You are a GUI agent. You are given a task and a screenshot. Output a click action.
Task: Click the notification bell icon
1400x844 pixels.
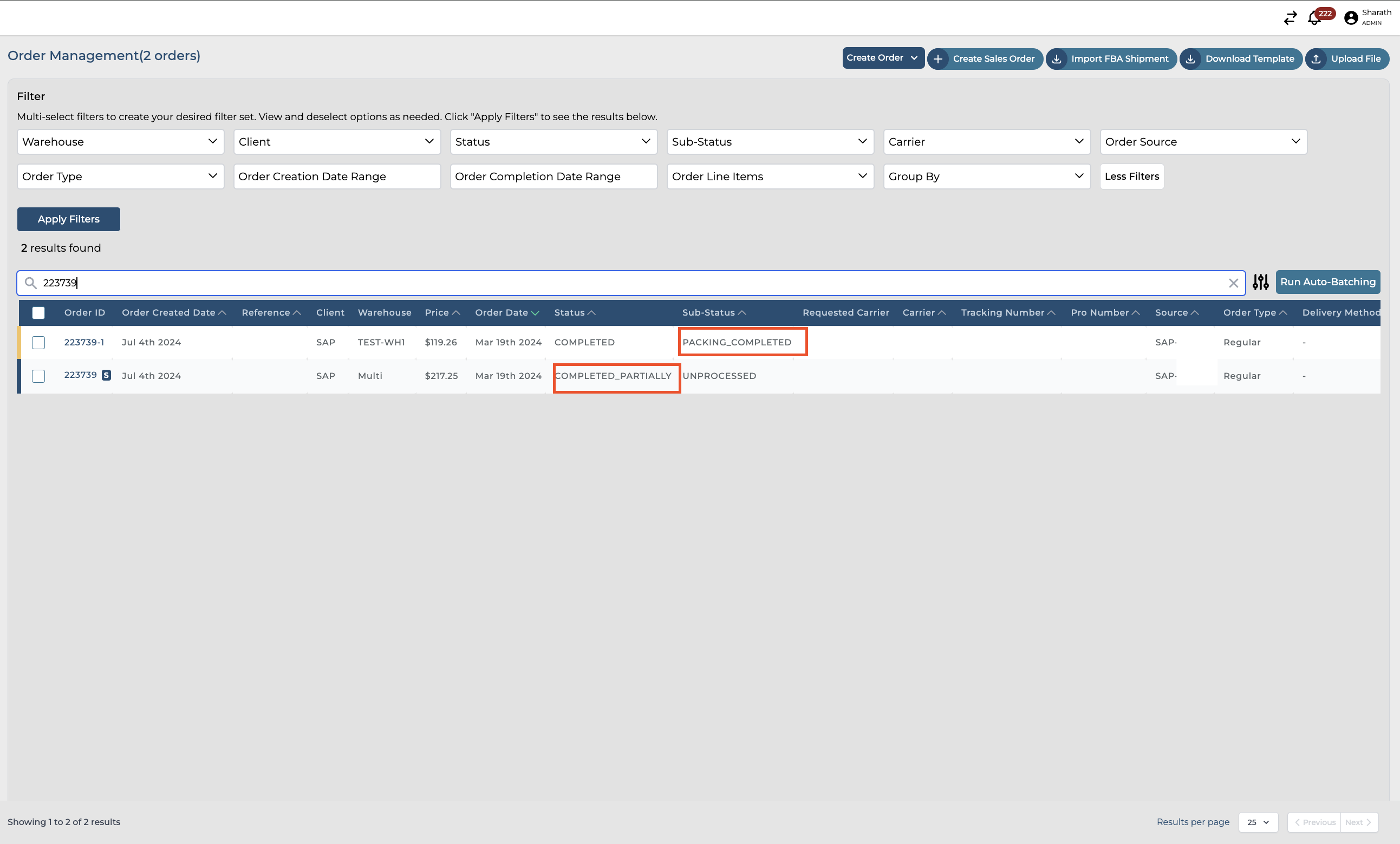coord(1314,19)
